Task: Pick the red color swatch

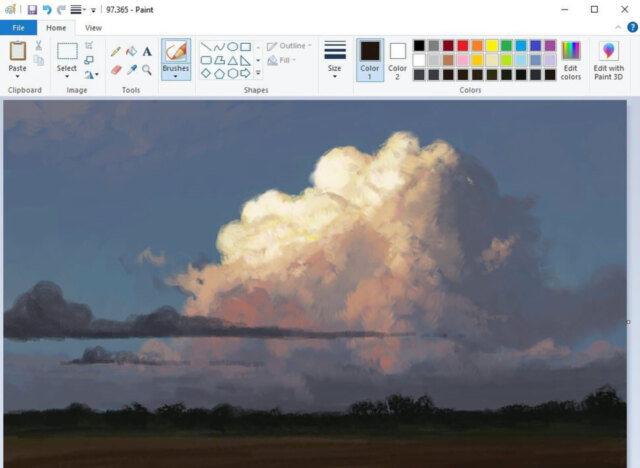Action: [x=463, y=45]
